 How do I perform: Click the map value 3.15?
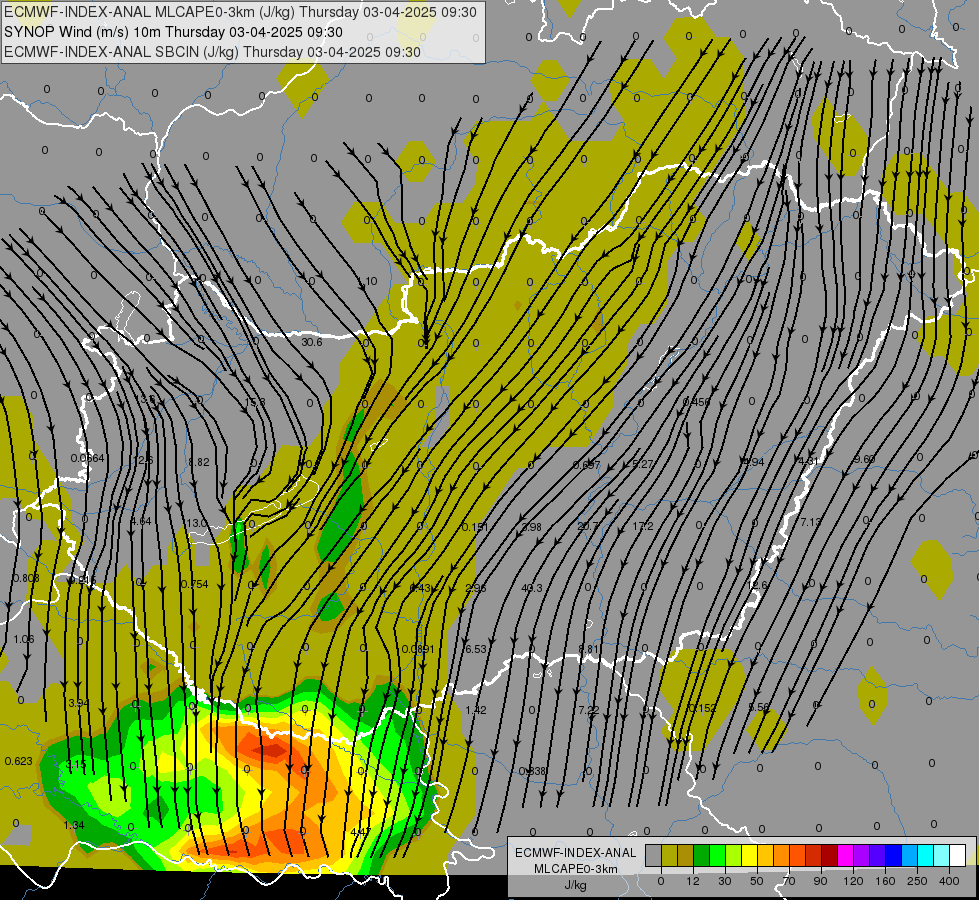[x=76, y=764]
